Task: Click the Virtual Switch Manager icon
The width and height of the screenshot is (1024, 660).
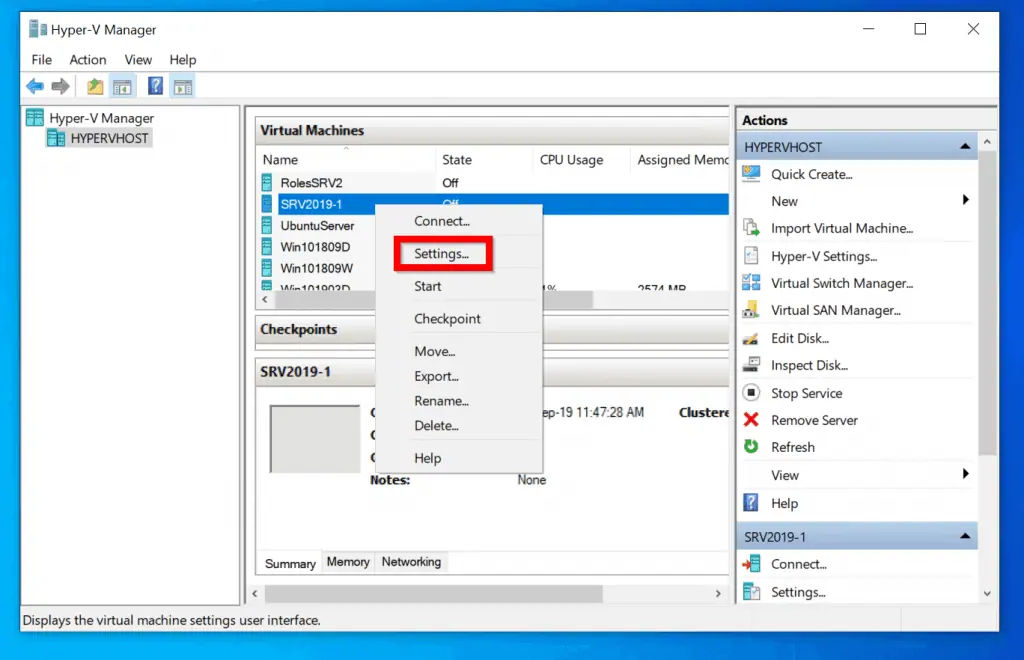Action: [752, 283]
